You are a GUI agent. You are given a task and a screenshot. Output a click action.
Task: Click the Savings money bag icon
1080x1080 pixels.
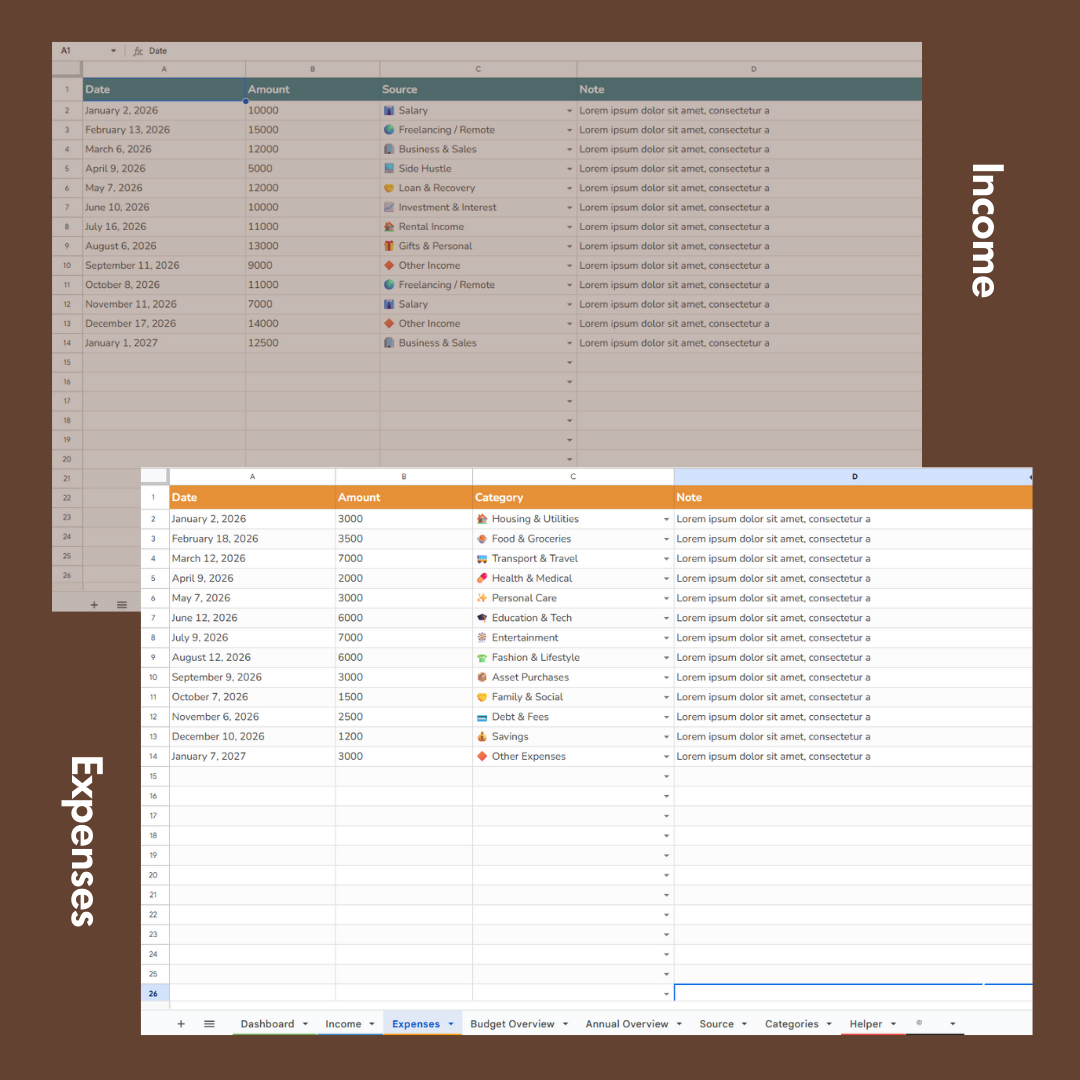[482, 737]
